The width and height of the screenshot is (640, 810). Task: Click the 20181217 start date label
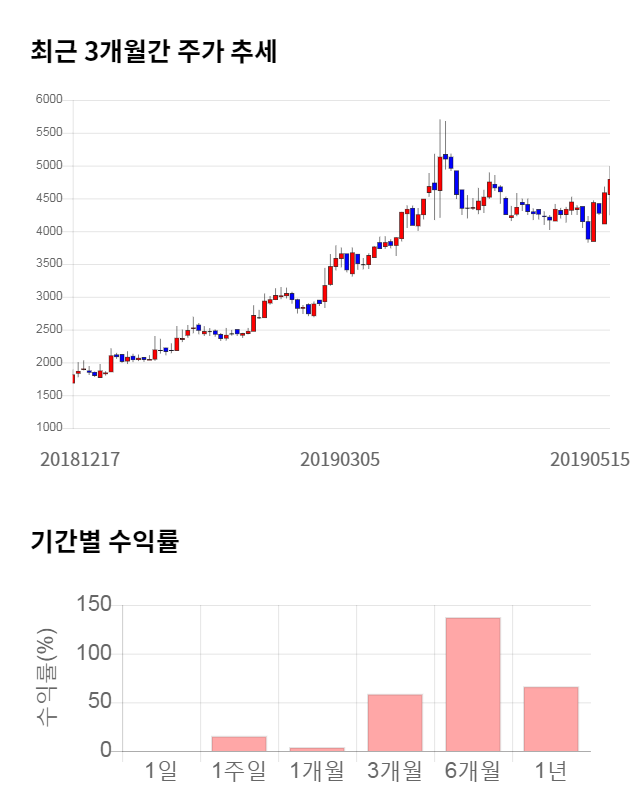[80, 459]
